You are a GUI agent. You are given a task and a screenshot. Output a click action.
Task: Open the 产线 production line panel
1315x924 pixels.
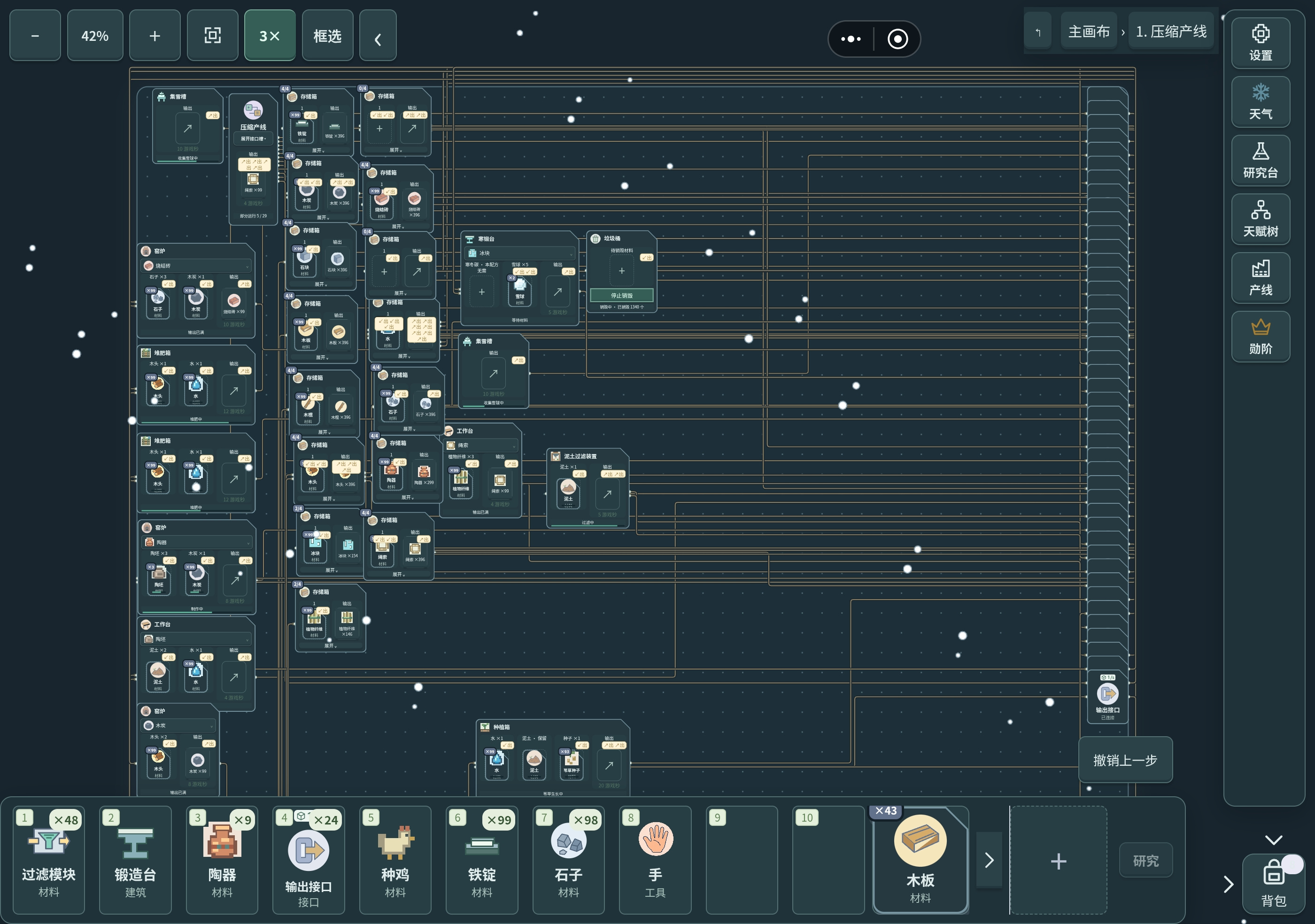[1260, 277]
